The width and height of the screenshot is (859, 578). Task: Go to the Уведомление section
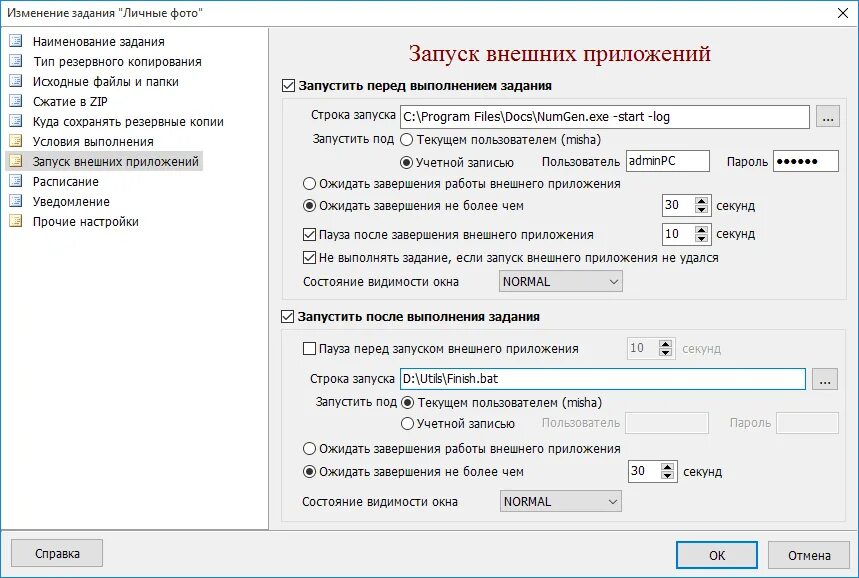(71, 202)
